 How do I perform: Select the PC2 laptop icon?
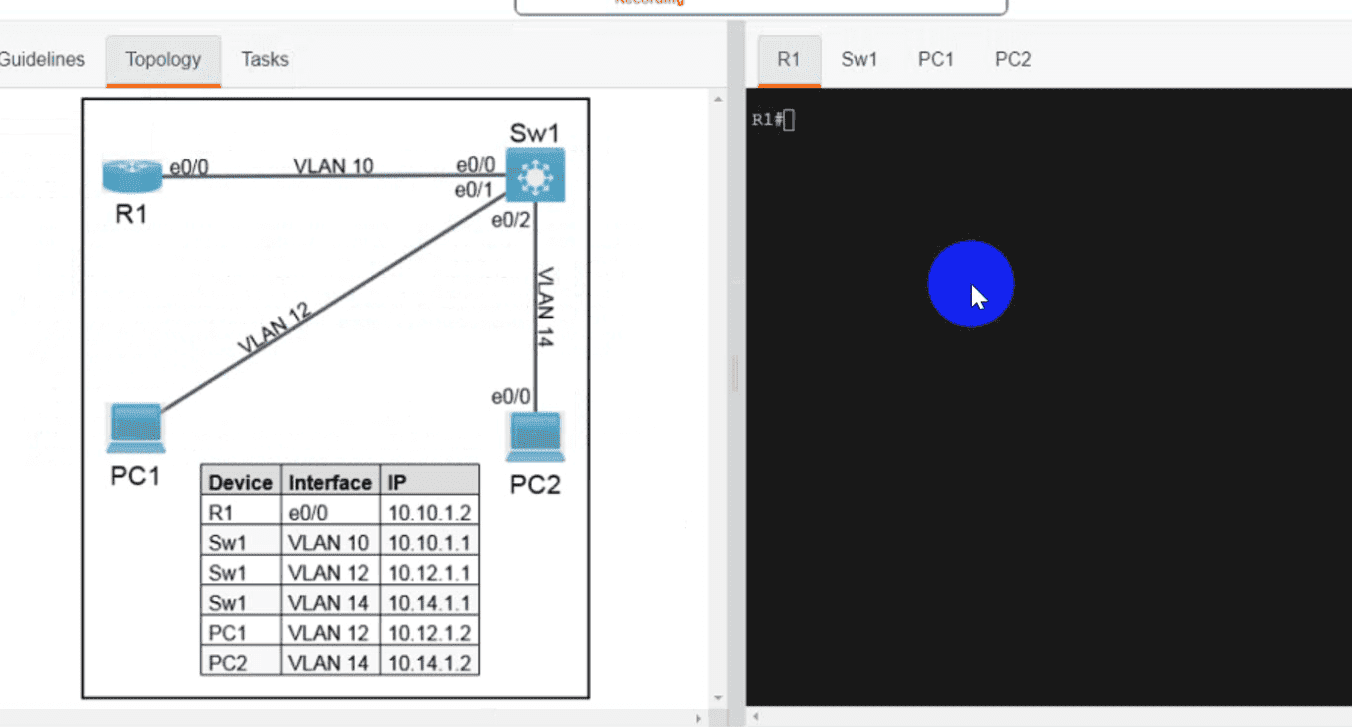pyautogui.click(x=536, y=436)
